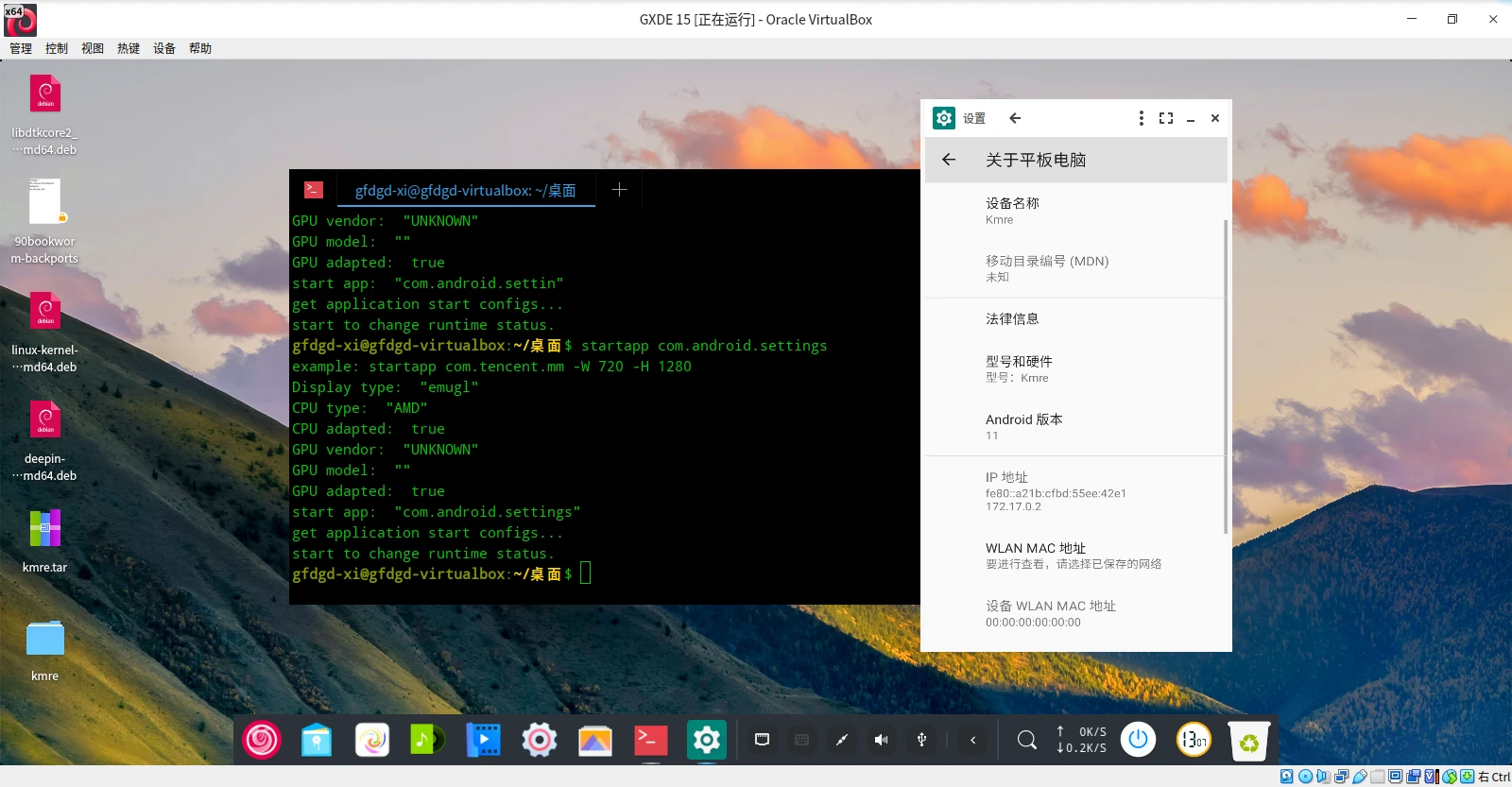This screenshot has width=1512, height=787.
Task: Select the kmre folder on desktop
Action: 45,651
